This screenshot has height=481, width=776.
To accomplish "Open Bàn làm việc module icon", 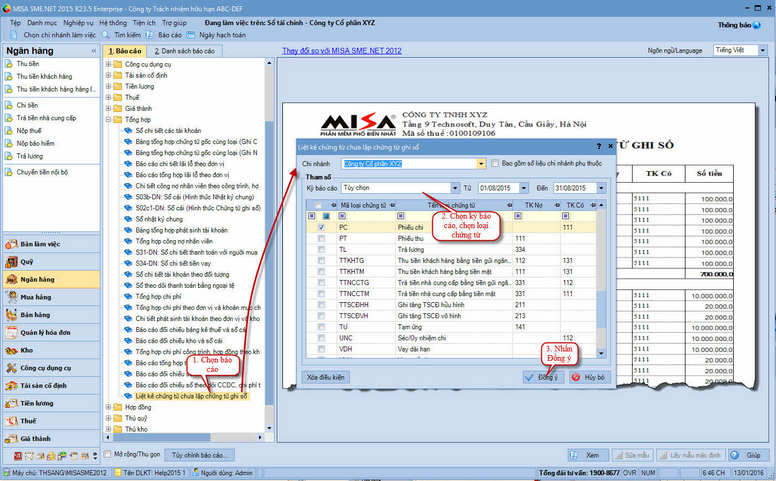I will [x=11, y=244].
